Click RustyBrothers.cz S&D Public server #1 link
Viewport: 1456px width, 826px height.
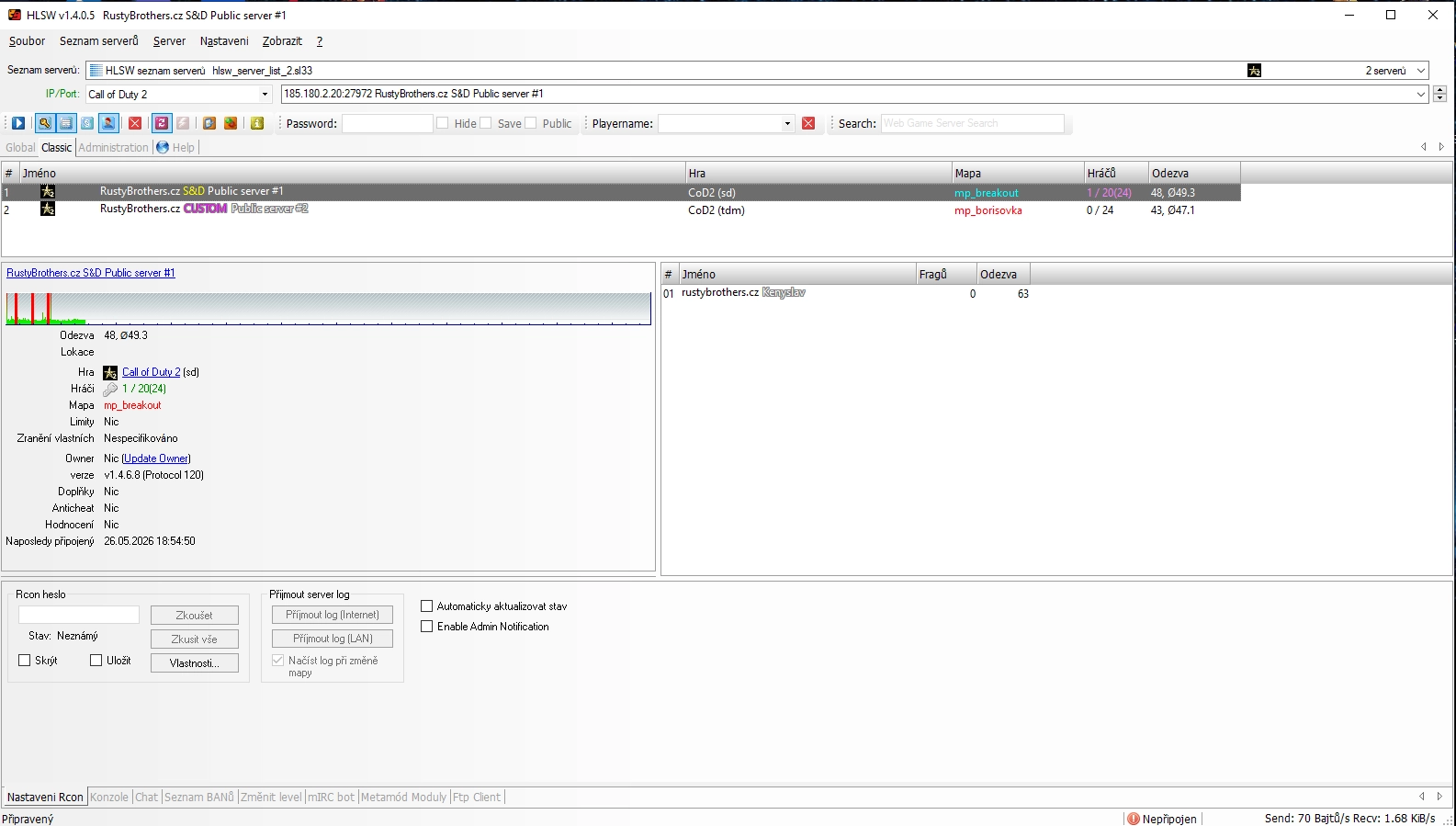click(x=91, y=273)
